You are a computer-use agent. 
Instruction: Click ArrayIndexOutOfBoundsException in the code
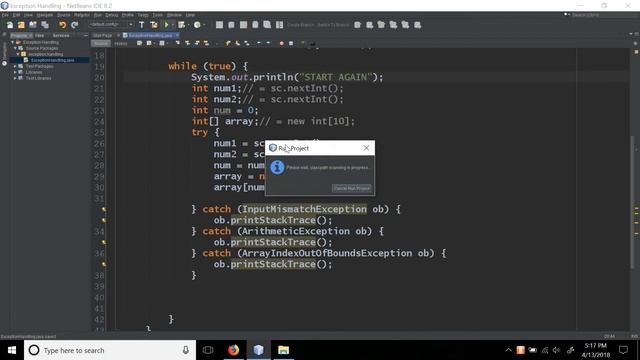pyautogui.click(x=327, y=253)
